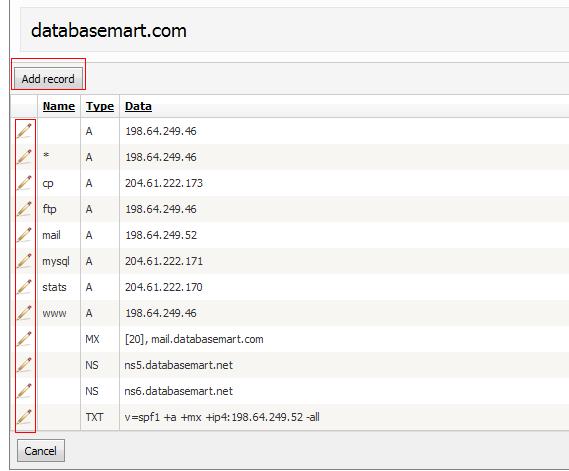Image resolution: width=569 pixels, height=471 pixels.
Task: Click the v=spf1 TXT record value
Action: tap(222, 417)
